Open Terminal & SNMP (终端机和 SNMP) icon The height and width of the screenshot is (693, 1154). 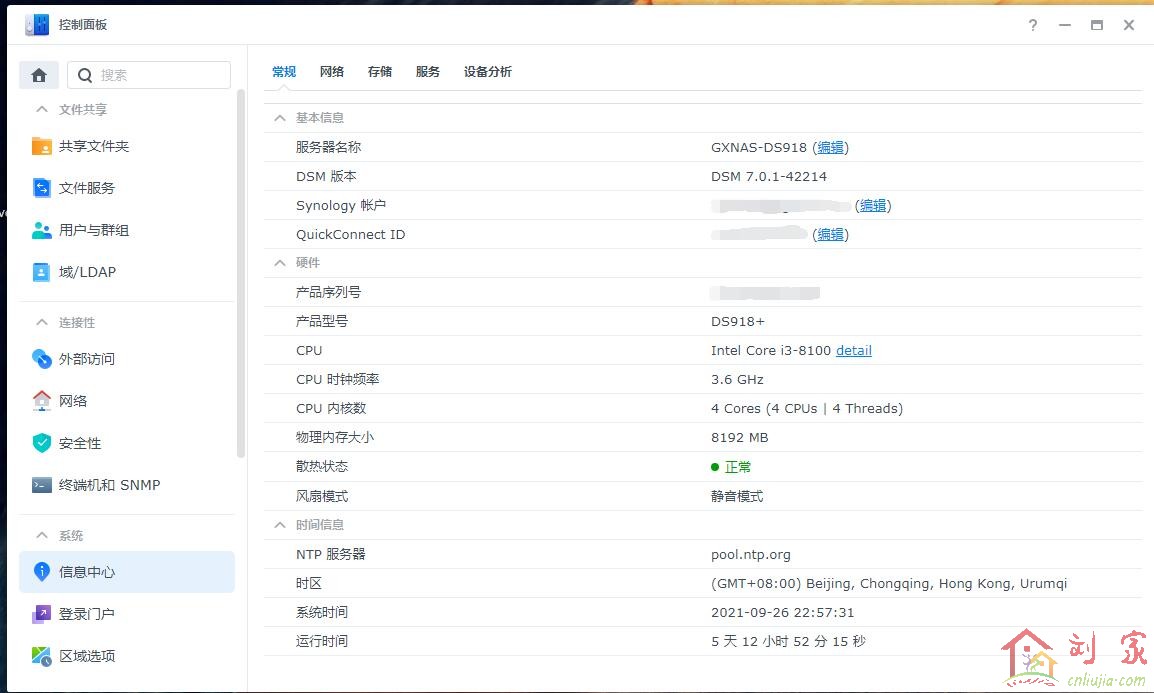pyautogui.click(x=41, y=485)
